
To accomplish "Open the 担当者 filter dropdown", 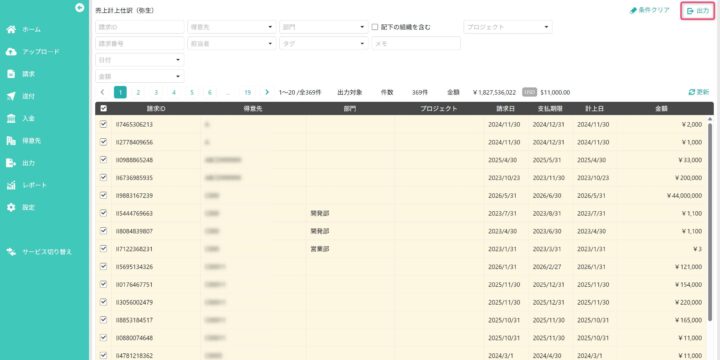I will point(232,44).
